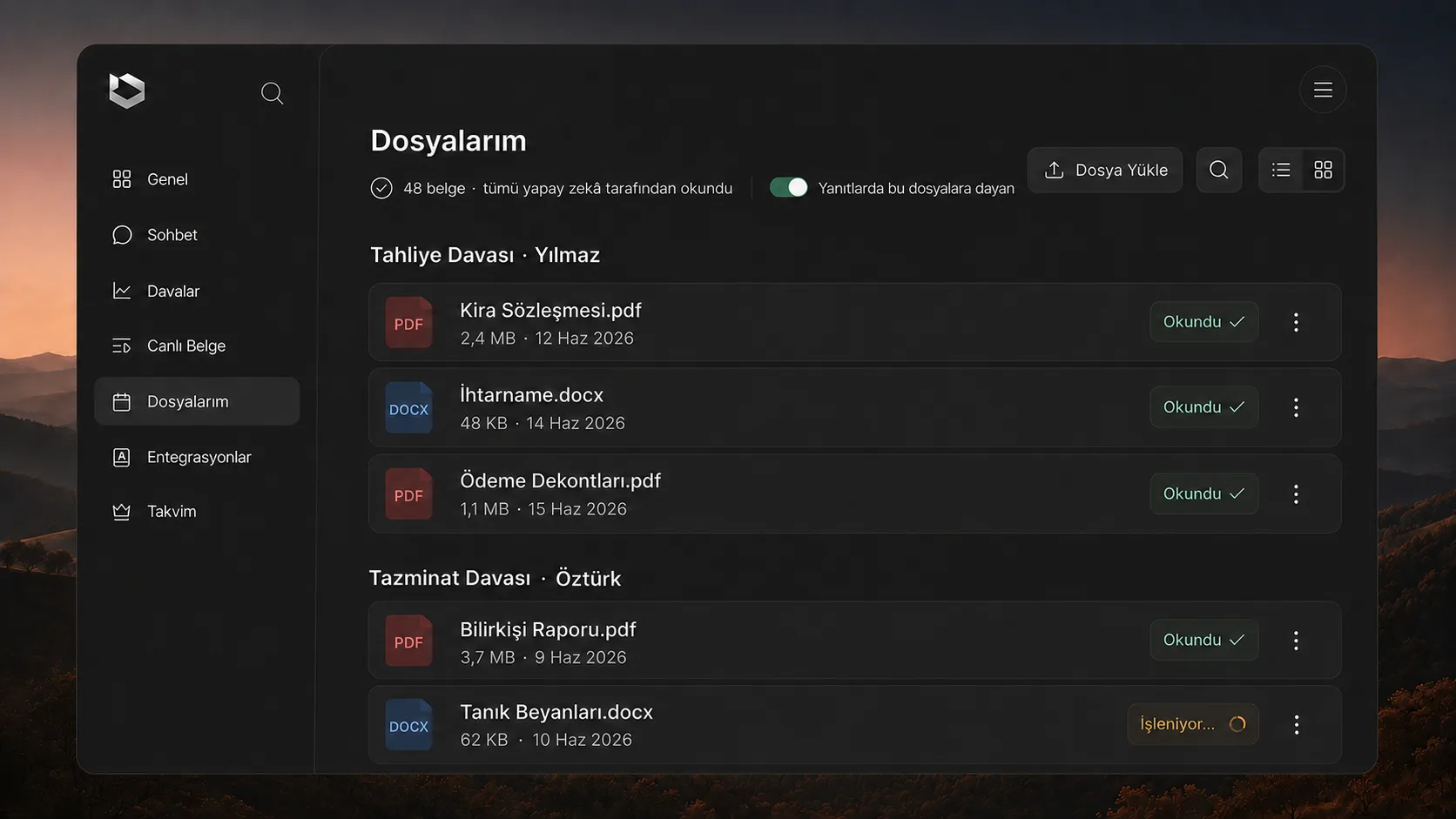Click '48 belge' status text
Screen dimensions: 1456x819
click(x=434, y=188)
